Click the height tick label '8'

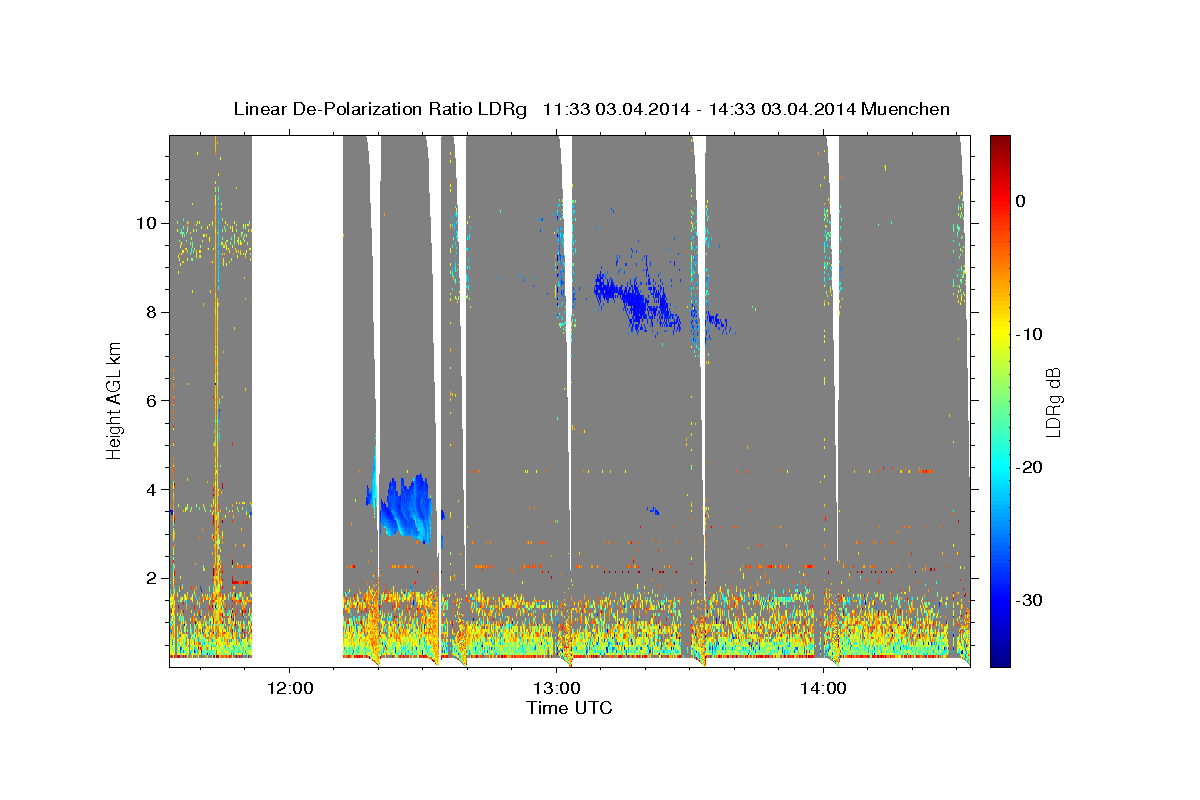point(152,312)
